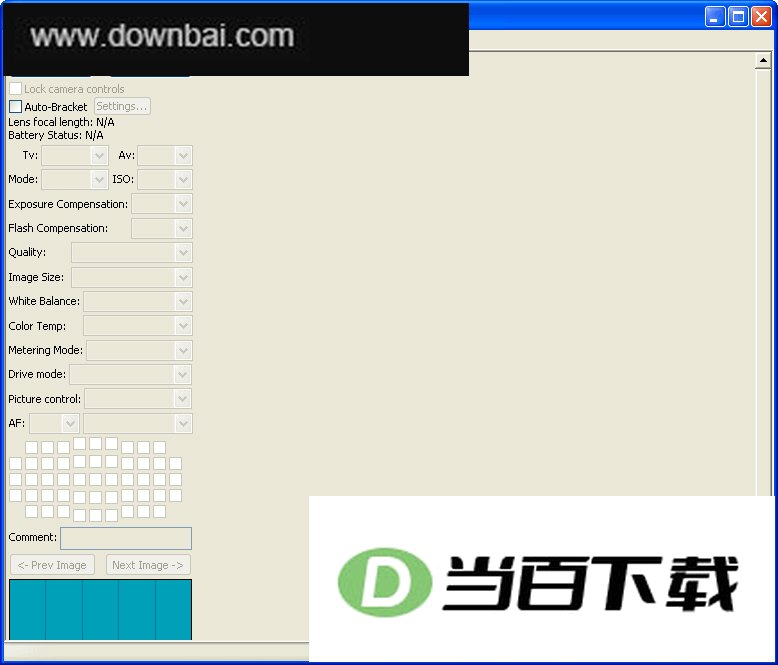Click the Comment input field
778x665 pixels.
tap(126, 538)
